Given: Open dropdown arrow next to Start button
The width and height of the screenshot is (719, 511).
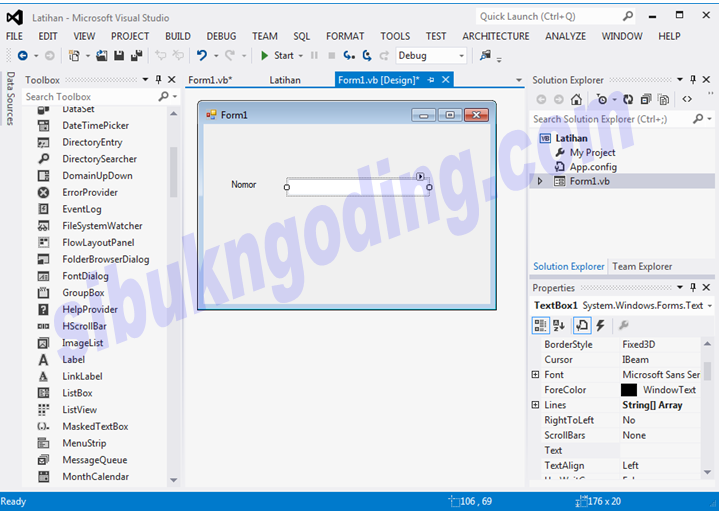Looking at the screenshot, I should click(x=301, y=56).
